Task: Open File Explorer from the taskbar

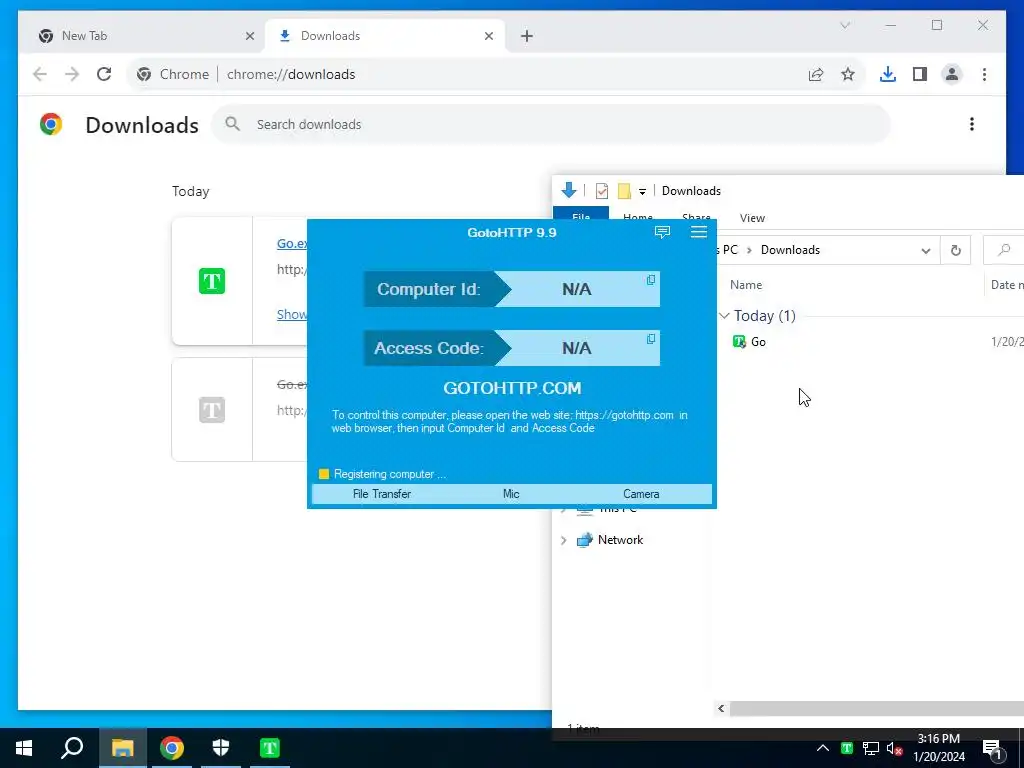Action: [x=122, y=748]
